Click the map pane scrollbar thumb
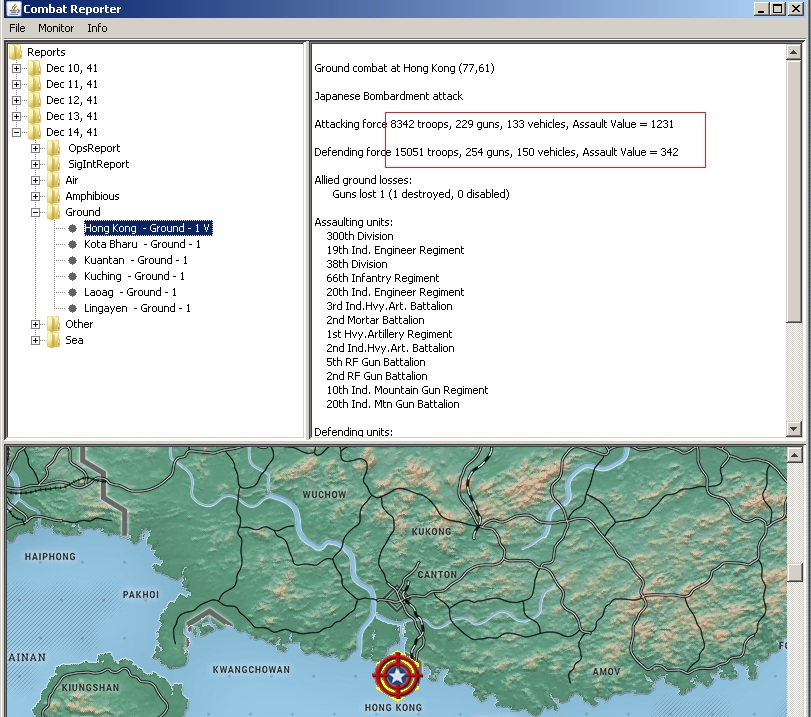The width and height of the screenshot is (811, 717). coord(794,572)
